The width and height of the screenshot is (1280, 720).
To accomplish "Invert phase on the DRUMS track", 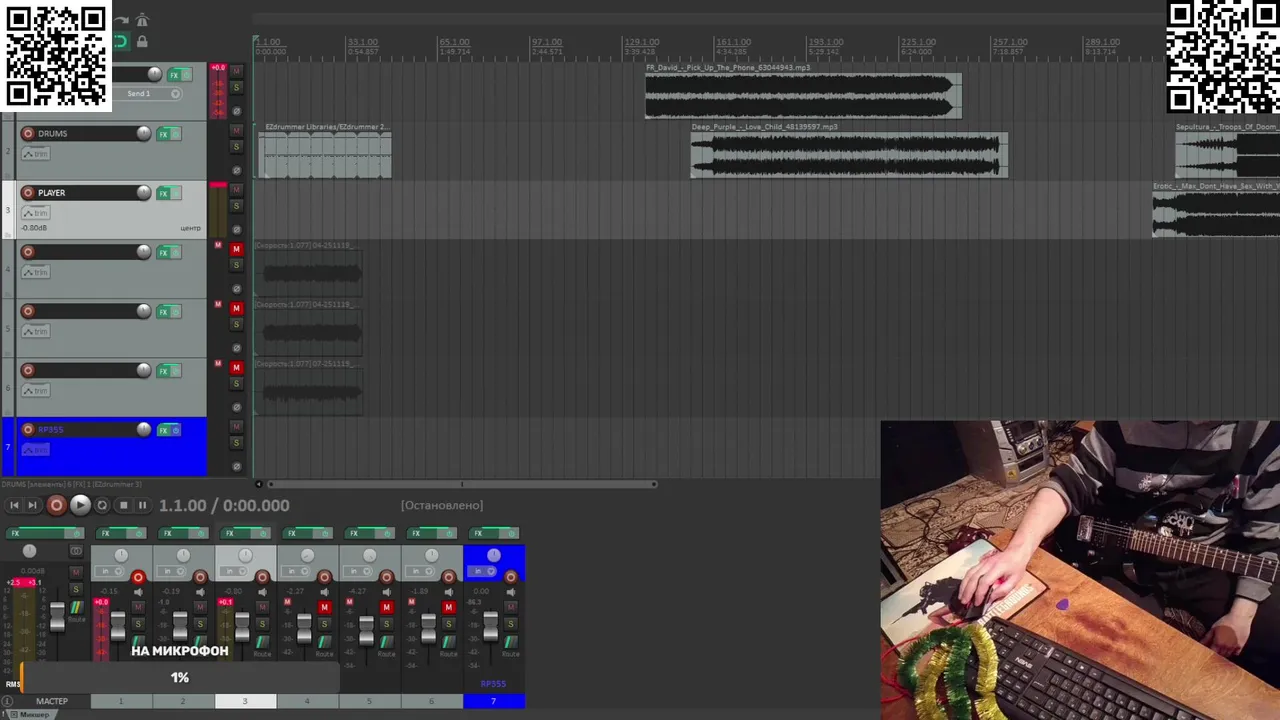I will (x=236, y=170).
